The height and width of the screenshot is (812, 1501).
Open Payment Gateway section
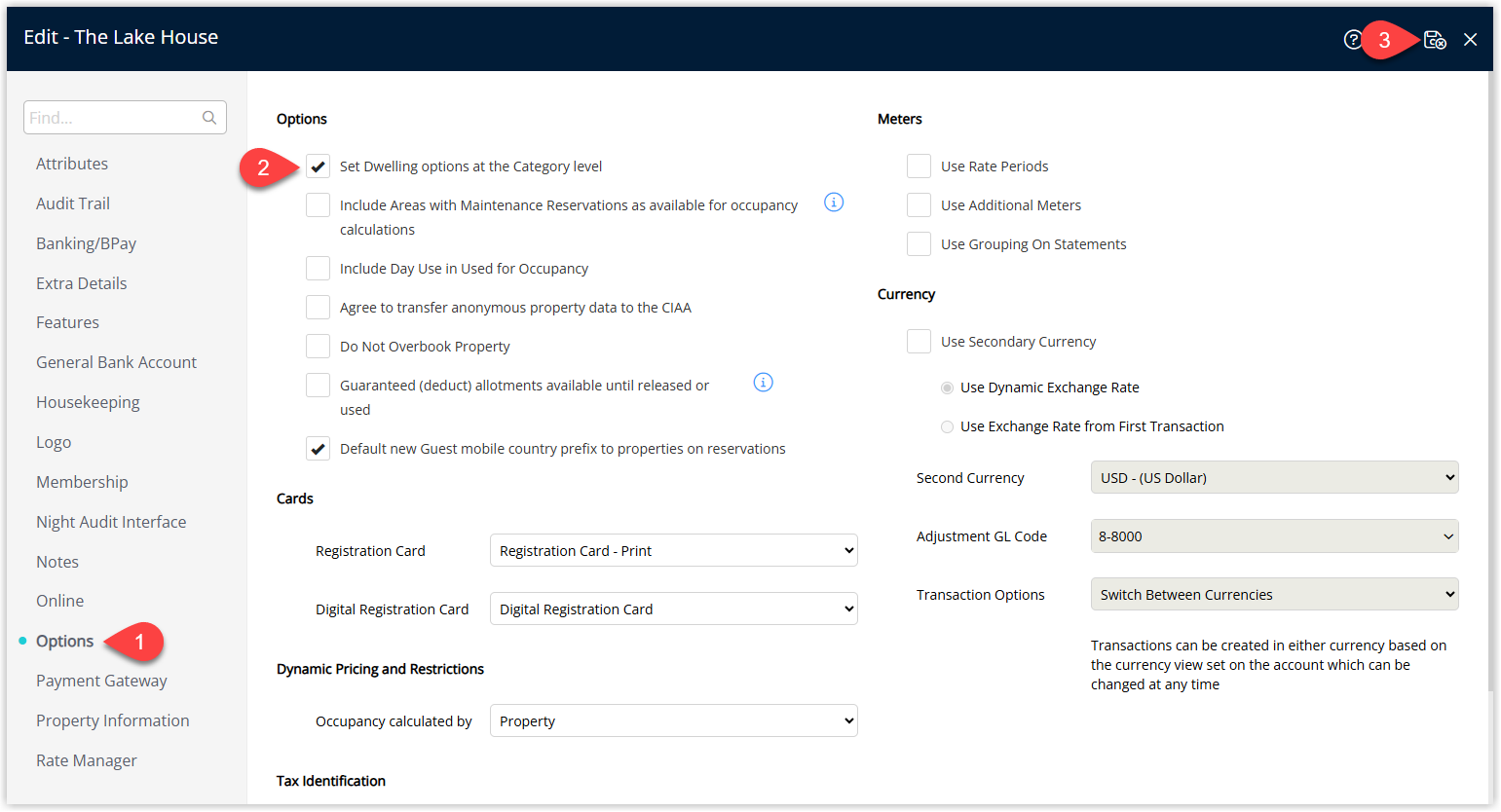click(x=101, y=681)
